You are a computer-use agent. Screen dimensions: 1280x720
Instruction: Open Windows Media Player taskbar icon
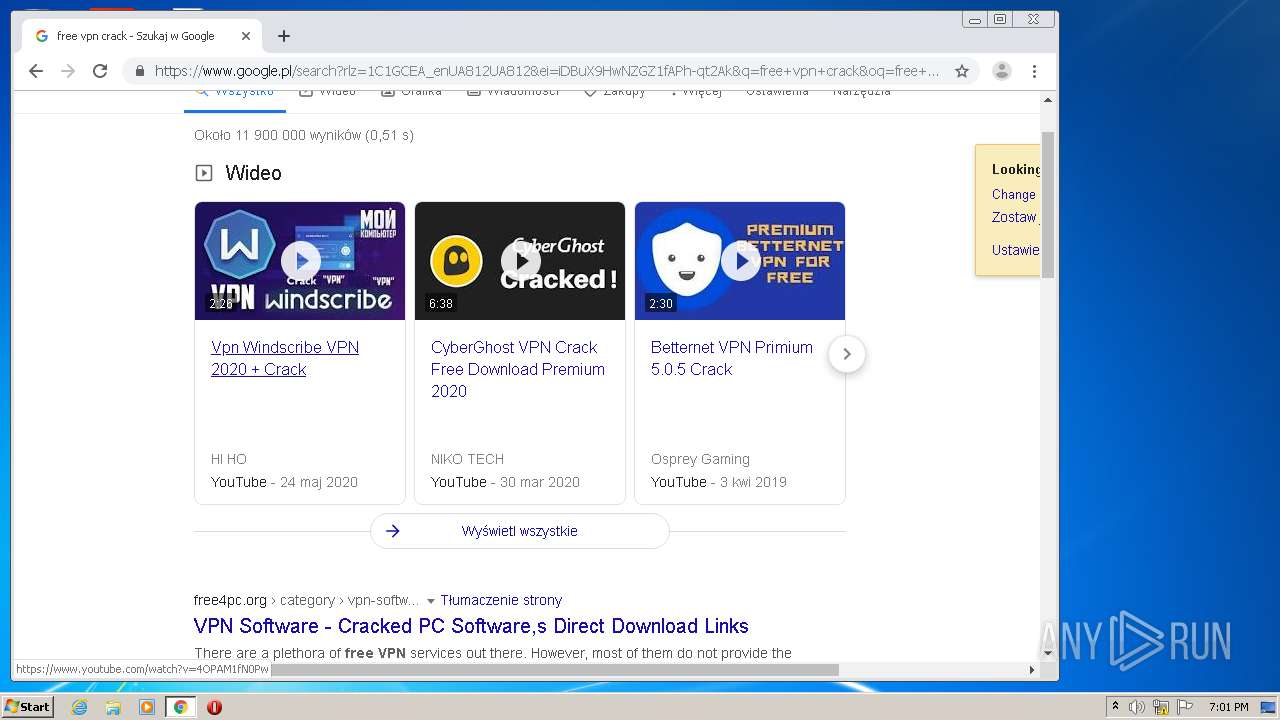coord(147,707)
